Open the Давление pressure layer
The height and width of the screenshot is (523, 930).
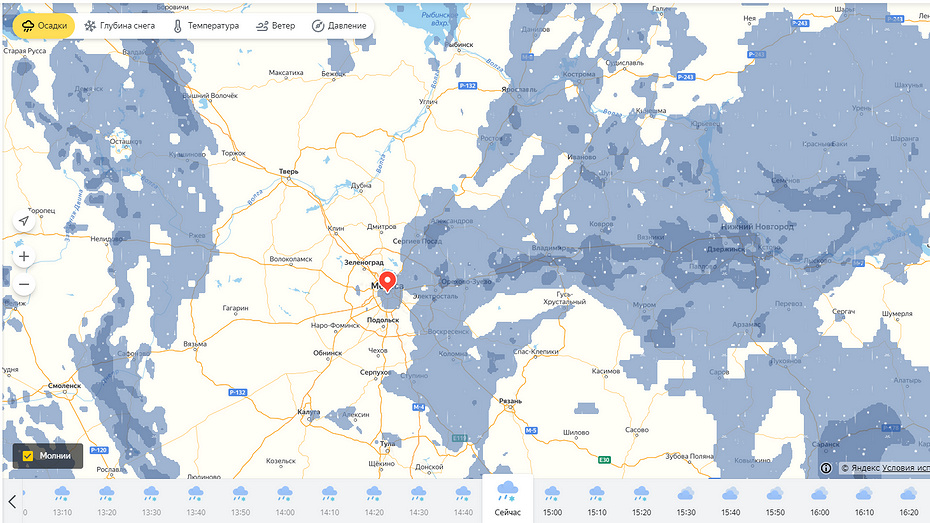(x=340, y=26)
